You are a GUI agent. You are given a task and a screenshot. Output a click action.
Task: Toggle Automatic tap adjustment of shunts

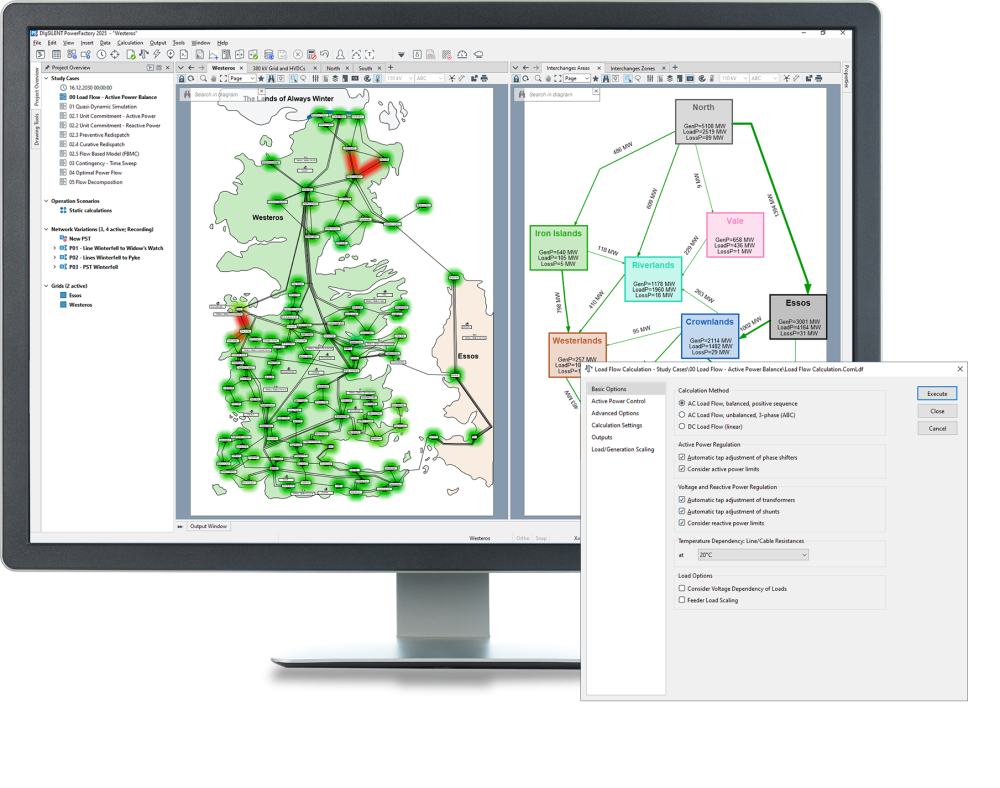pyautogui.click(x=682, y=511)
